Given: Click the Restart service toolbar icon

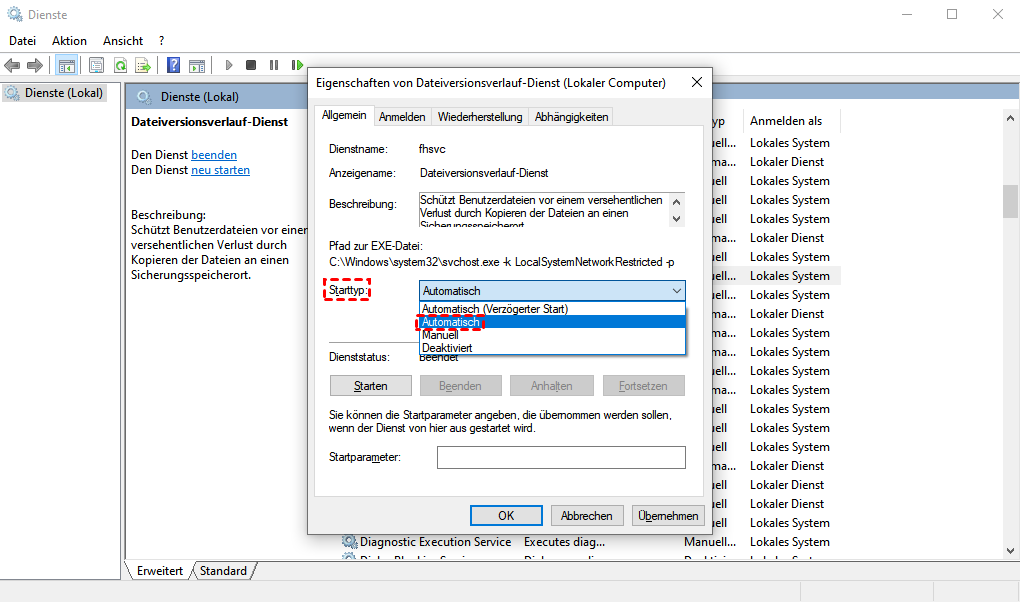Looking at the screenshot, I should click(297, 65).
